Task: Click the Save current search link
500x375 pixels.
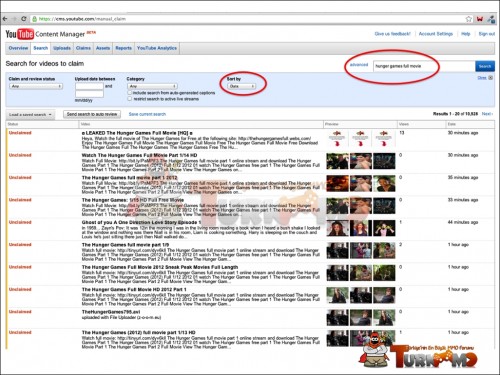Action: 147,114
